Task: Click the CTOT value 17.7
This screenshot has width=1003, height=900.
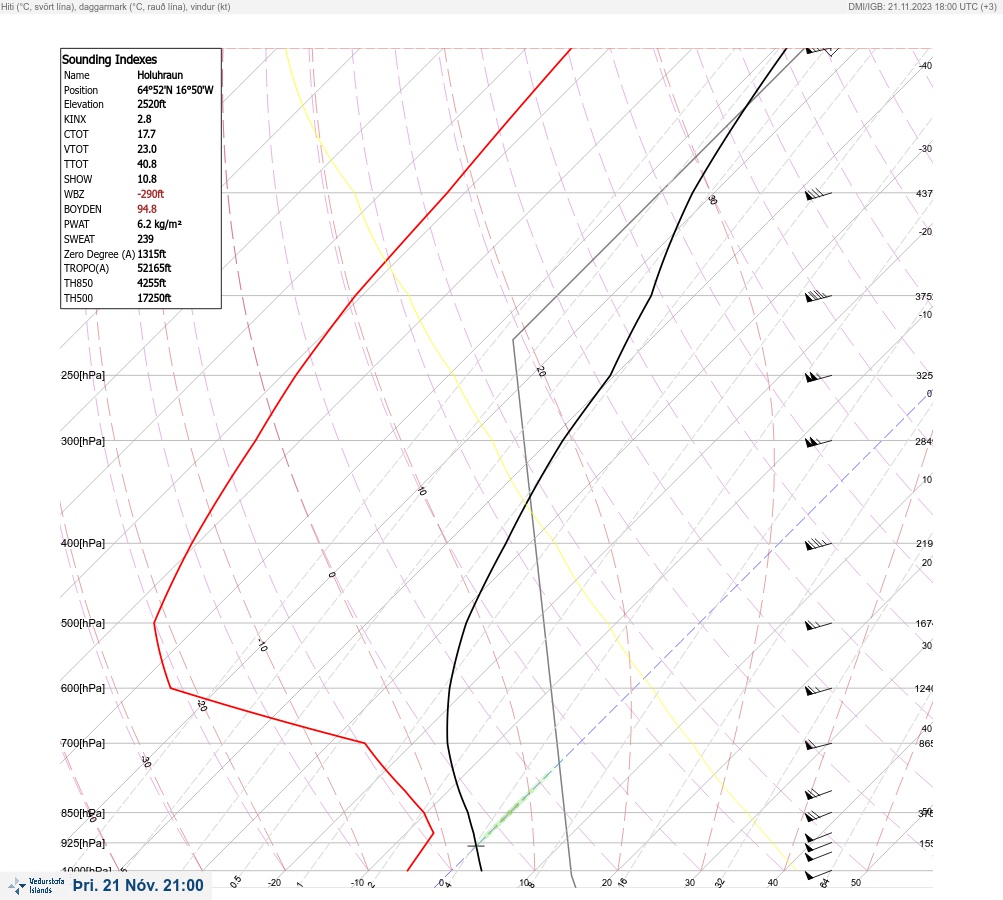Action: (x=146, y=134)
